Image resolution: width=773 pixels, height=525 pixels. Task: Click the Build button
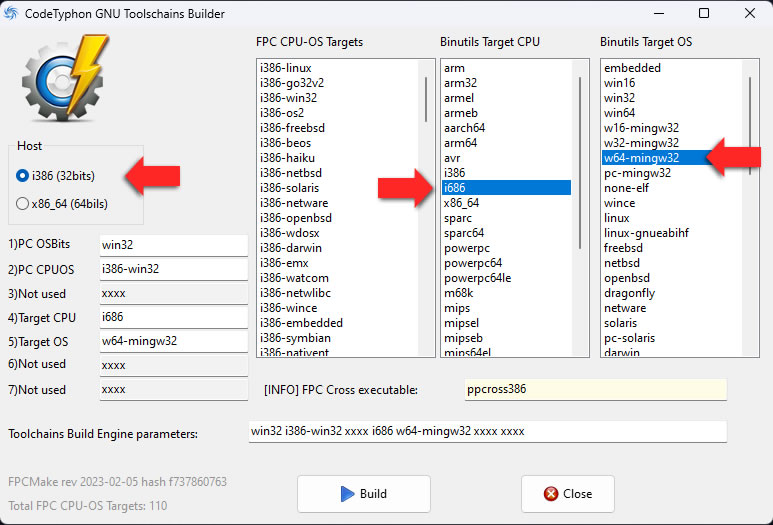364,494
